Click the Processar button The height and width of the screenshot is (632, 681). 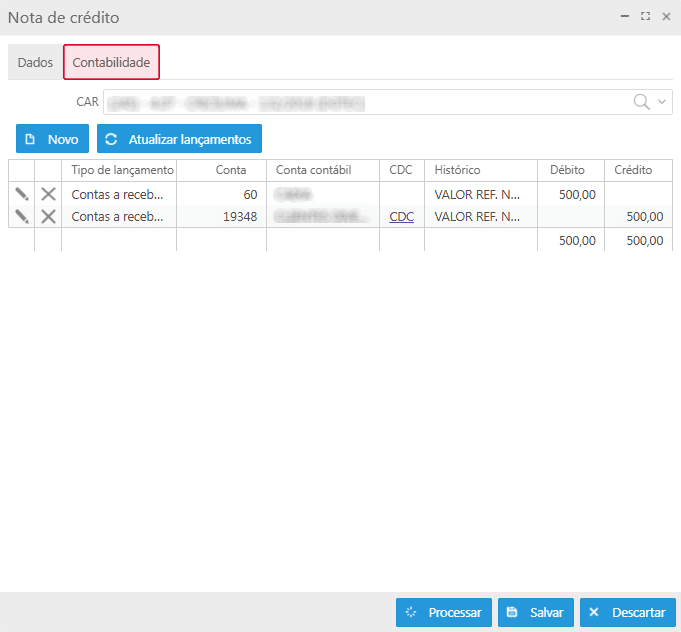pos(443,612)
